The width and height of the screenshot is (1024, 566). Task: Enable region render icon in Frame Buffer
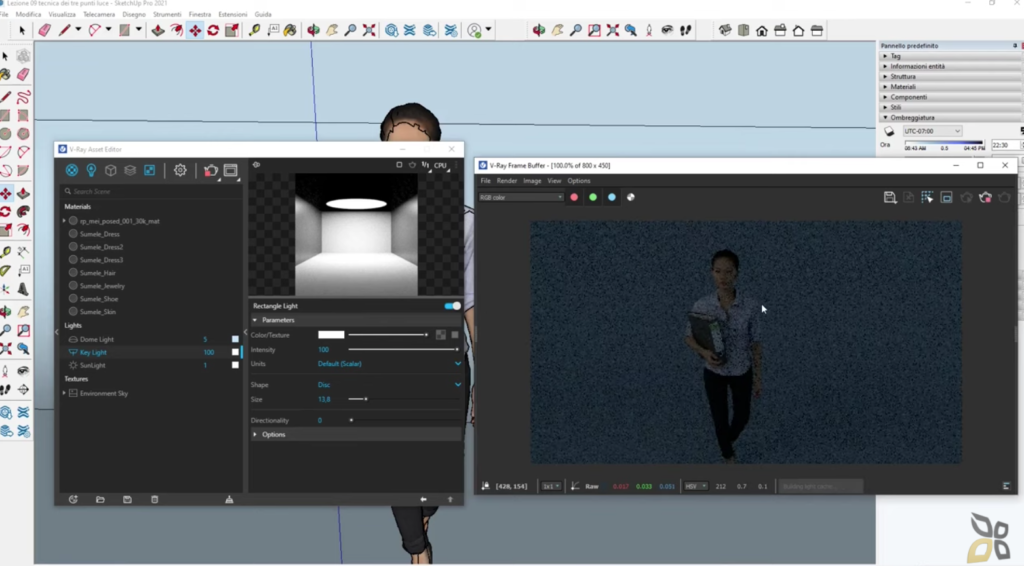pos(927,197)
